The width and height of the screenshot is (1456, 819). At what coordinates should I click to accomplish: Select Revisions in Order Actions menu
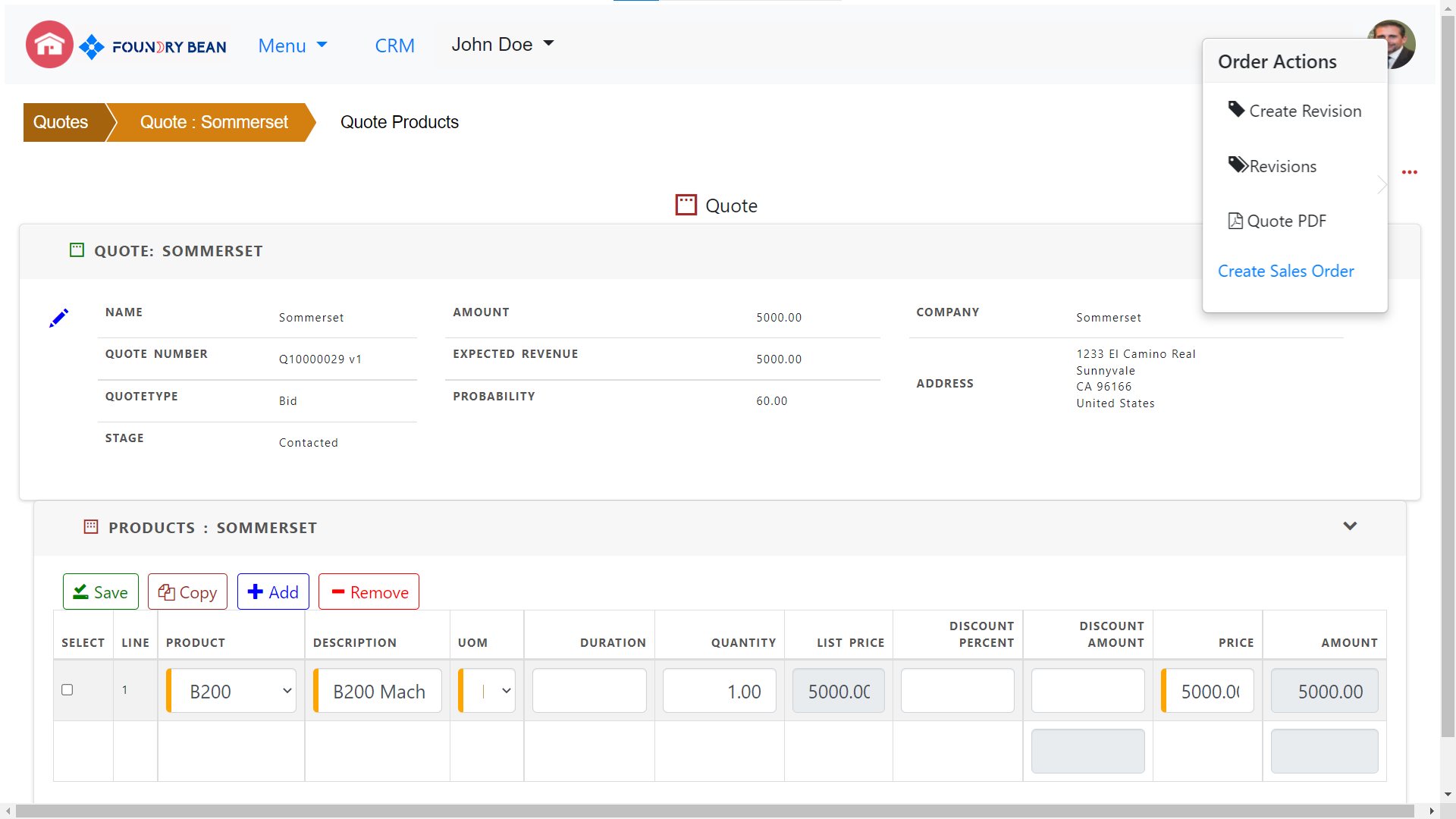coord(1282,166)
